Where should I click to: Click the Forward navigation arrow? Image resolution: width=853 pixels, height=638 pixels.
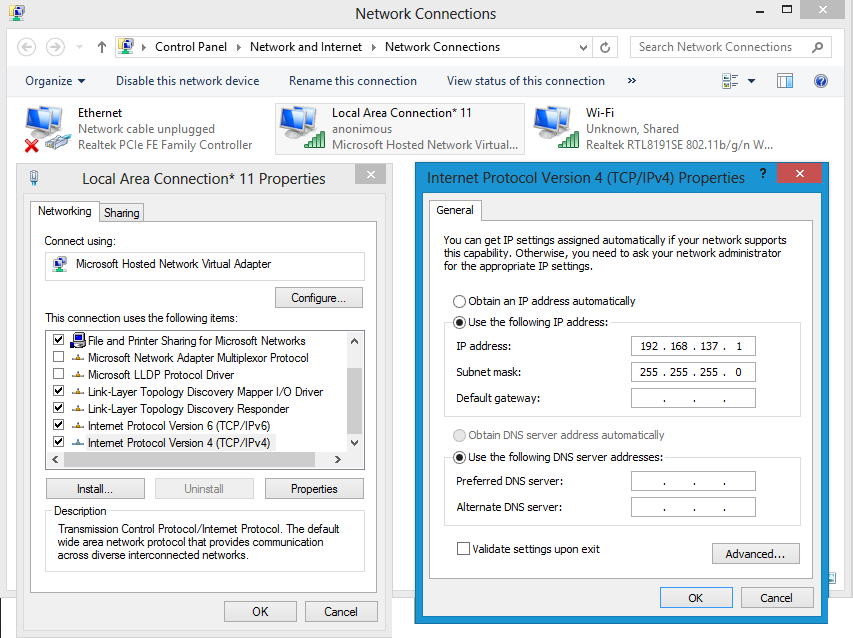tap(55, 47)
